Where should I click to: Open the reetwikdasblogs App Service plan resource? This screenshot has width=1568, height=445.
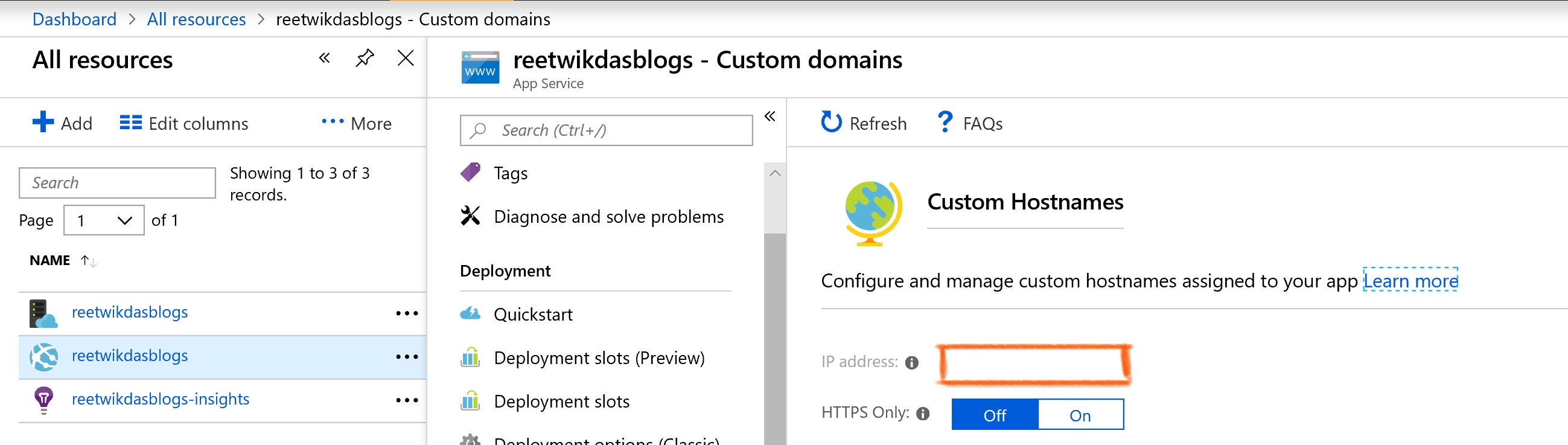pyautogui.click(x=130, y=312)
